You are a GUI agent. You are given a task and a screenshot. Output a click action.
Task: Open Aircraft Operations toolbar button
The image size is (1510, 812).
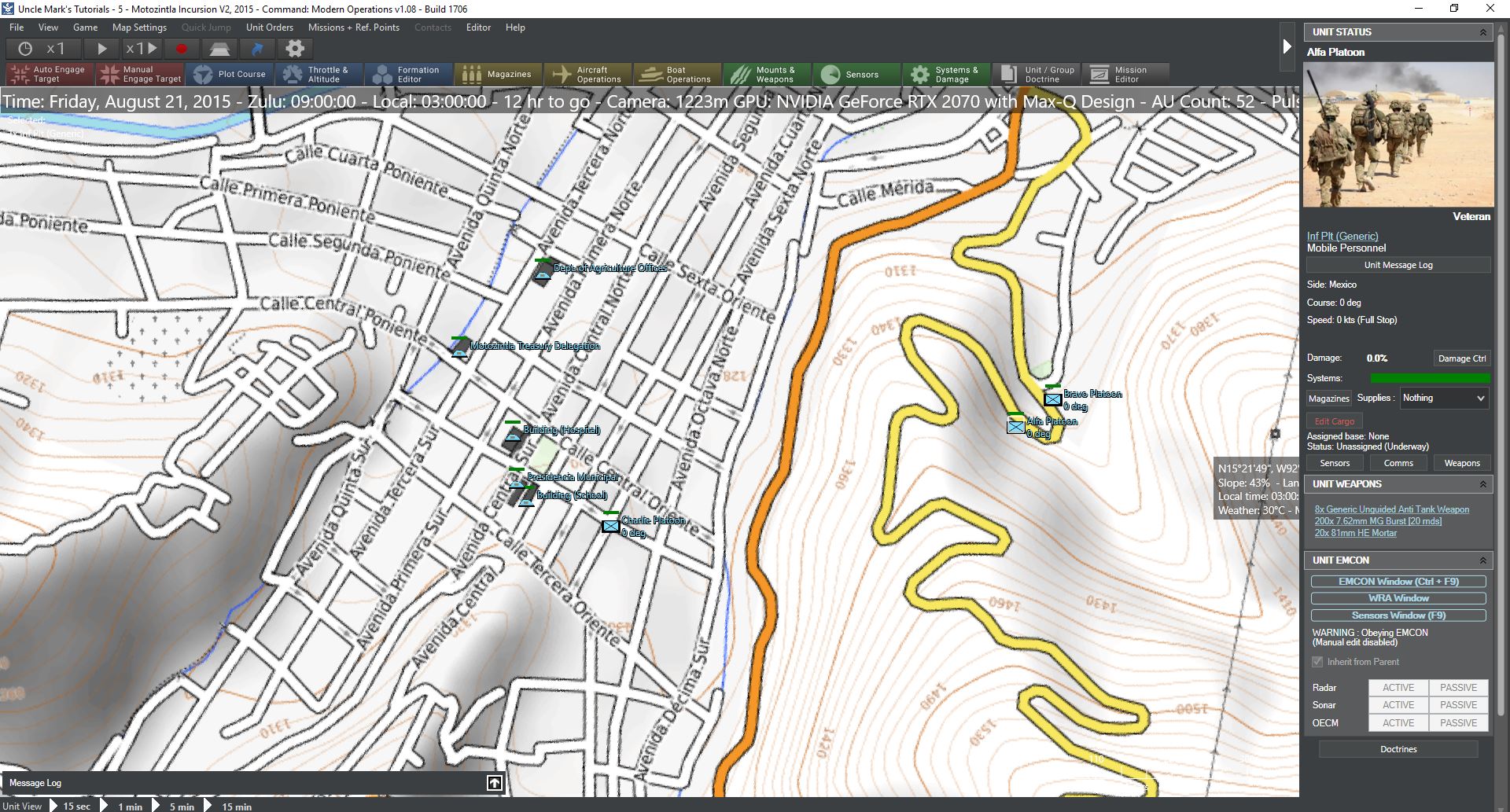click(587, 75)
